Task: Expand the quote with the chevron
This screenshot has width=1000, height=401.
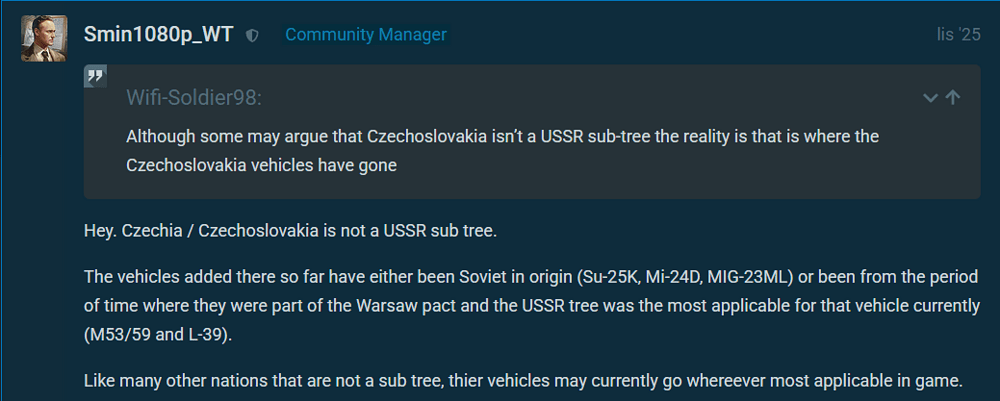Action: 930,97
